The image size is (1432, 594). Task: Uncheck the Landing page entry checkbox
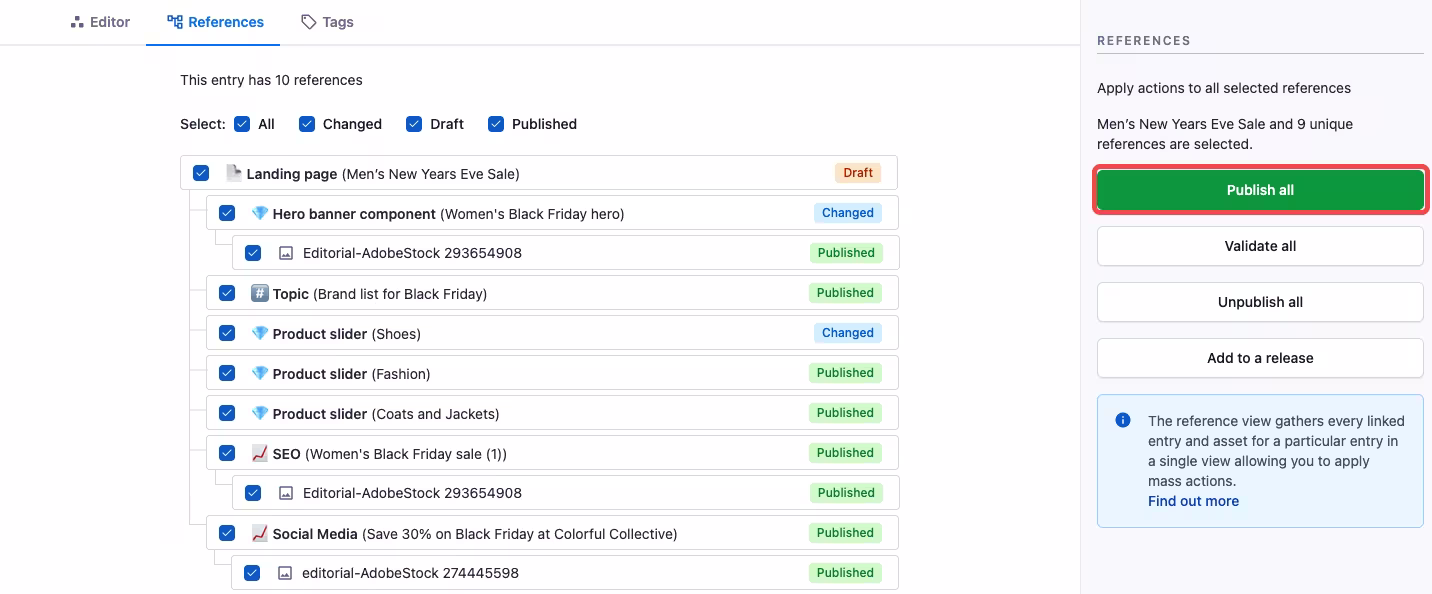(x=201, y=173)
